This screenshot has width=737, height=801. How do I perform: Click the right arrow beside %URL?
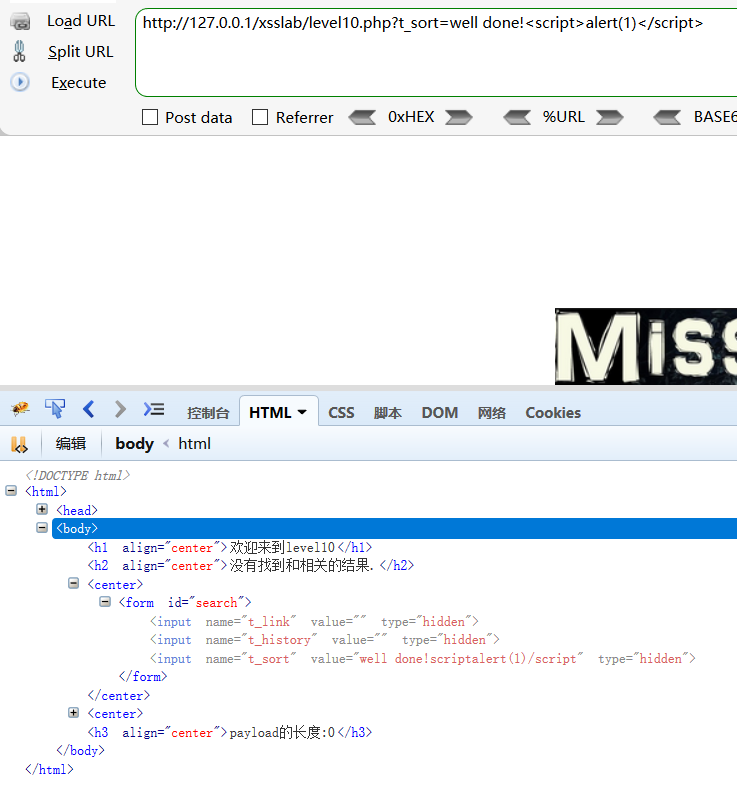coord(610,117)
